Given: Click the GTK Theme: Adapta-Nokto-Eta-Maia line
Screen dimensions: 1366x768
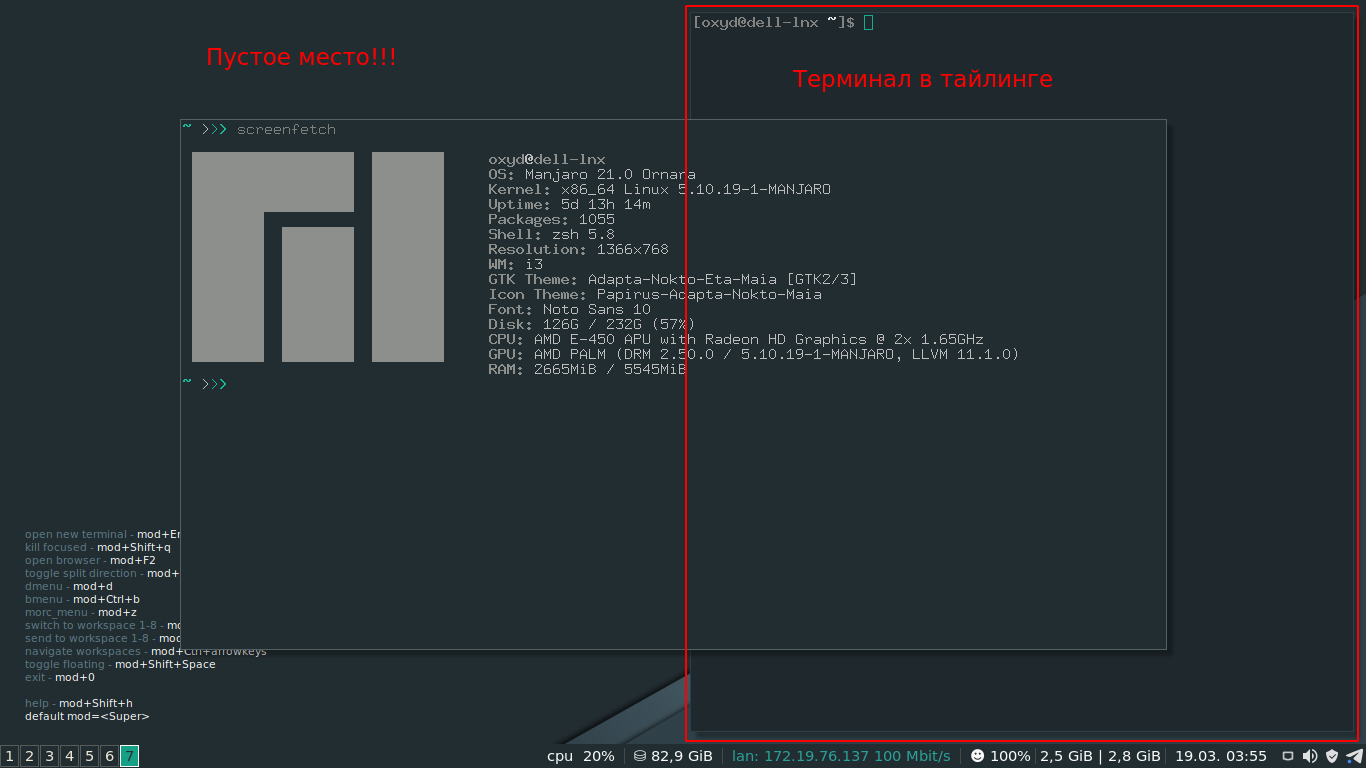Looking at the screenshot, I should (x=673, y=280).
